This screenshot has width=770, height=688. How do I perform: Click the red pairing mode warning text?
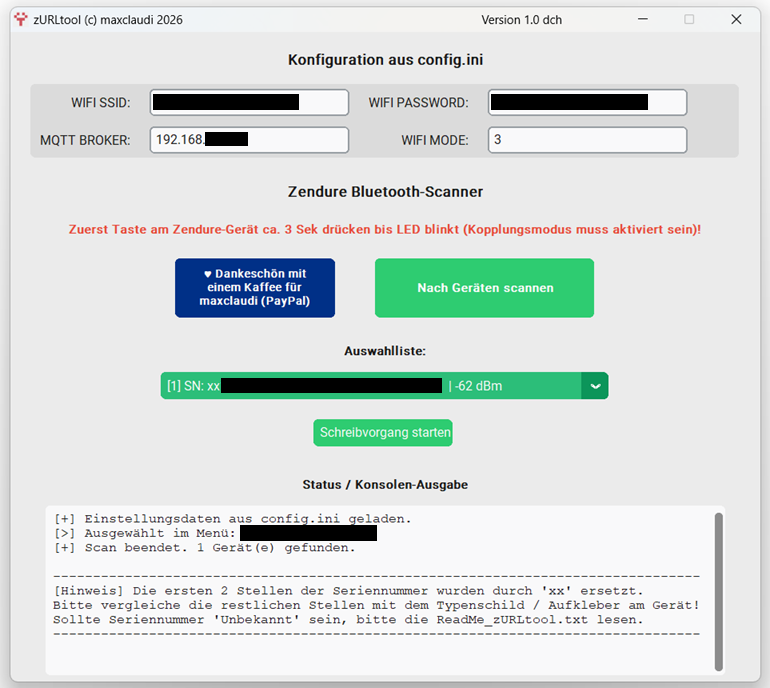385,229
